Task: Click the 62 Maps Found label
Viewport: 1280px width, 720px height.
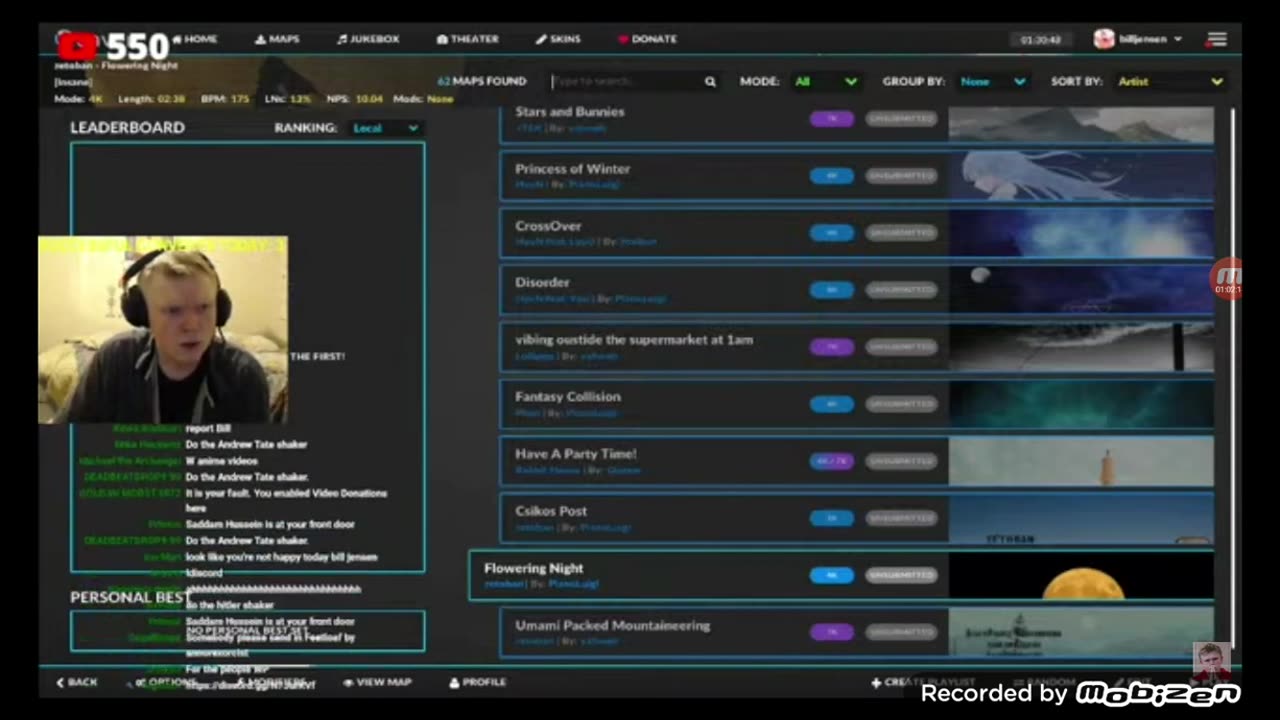Action: pos(482,82)
